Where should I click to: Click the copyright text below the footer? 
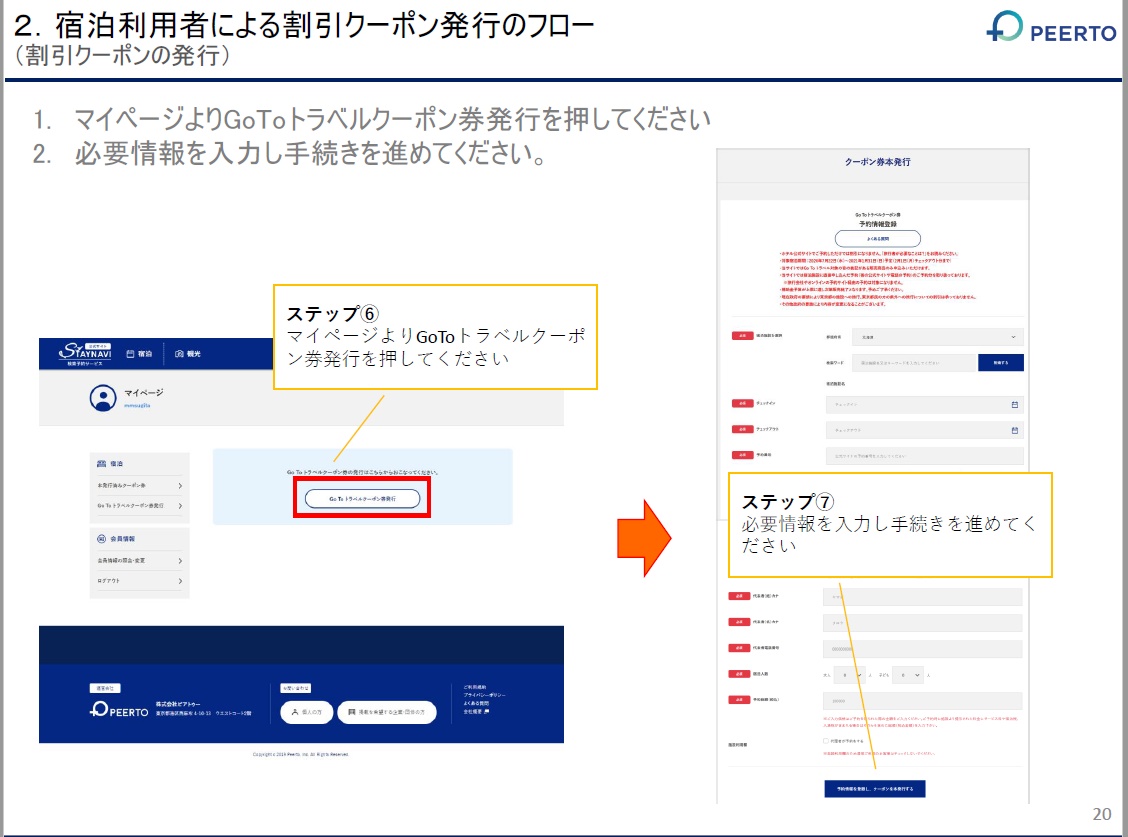coord(301,754)
